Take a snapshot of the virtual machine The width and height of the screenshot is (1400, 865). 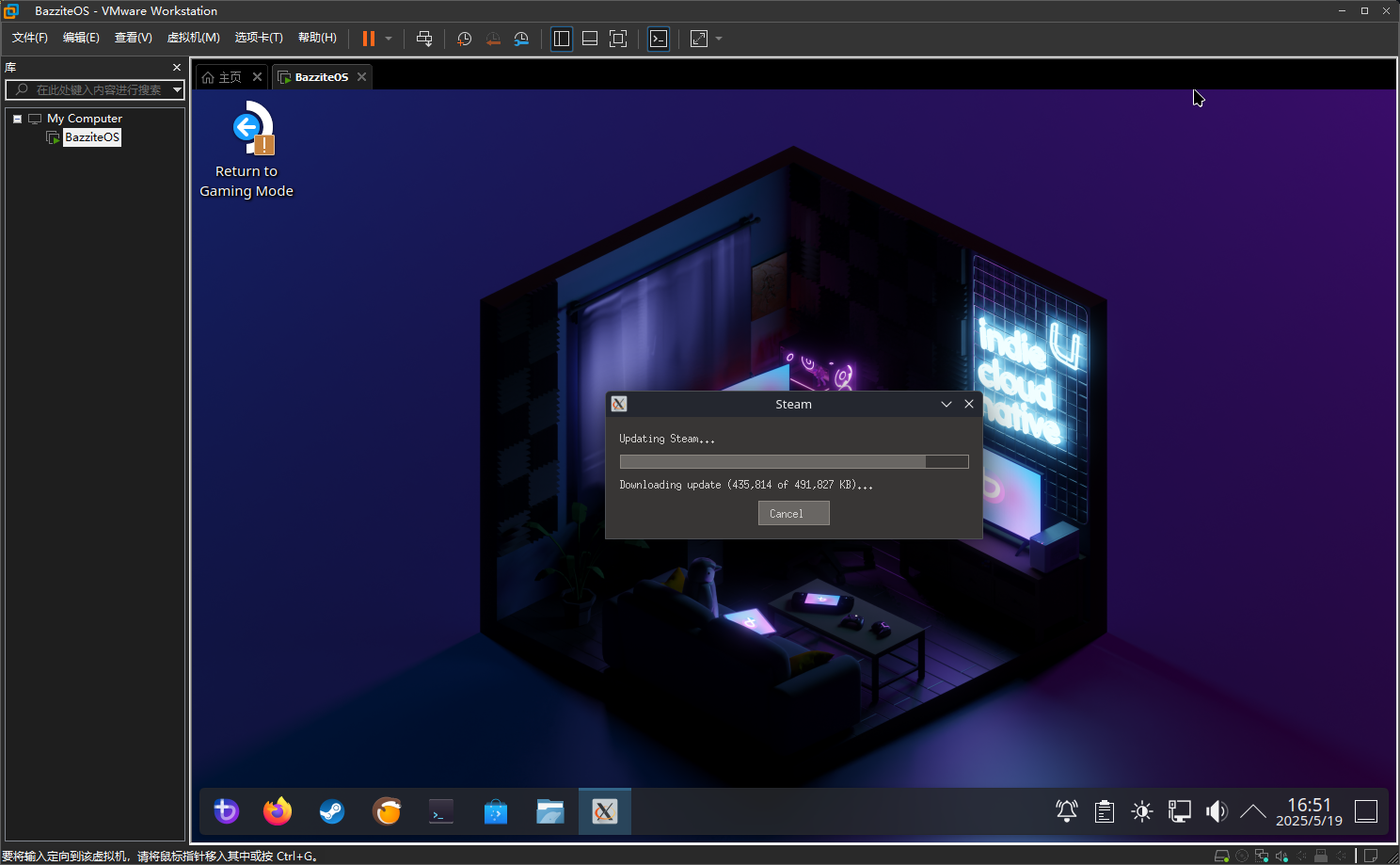tap(464, 39)
